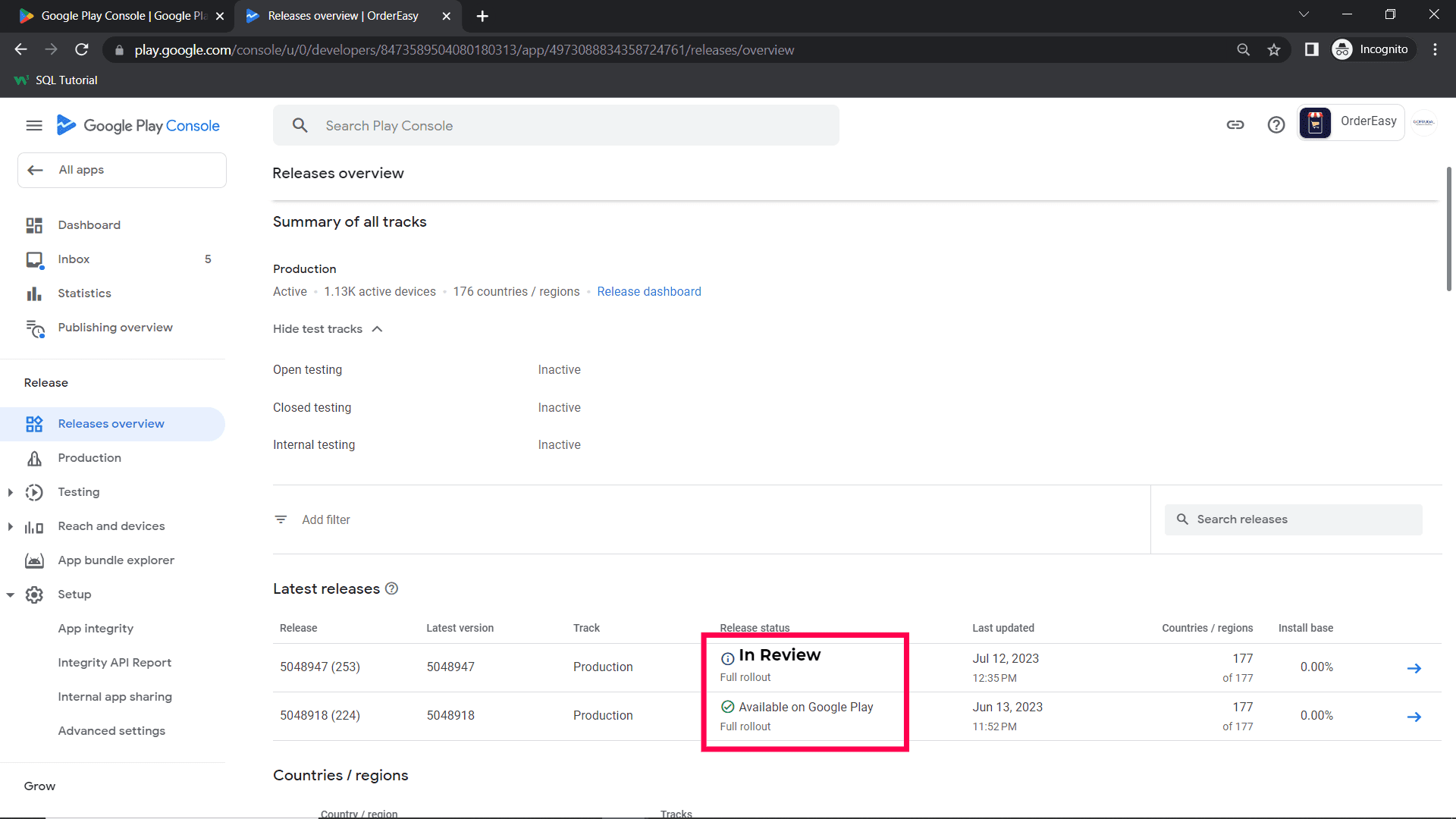This screenshot has width=1456, height=819.
Task: Bookmark this page with star icon
Action: pyautogui.click(x=1274, y=50)
